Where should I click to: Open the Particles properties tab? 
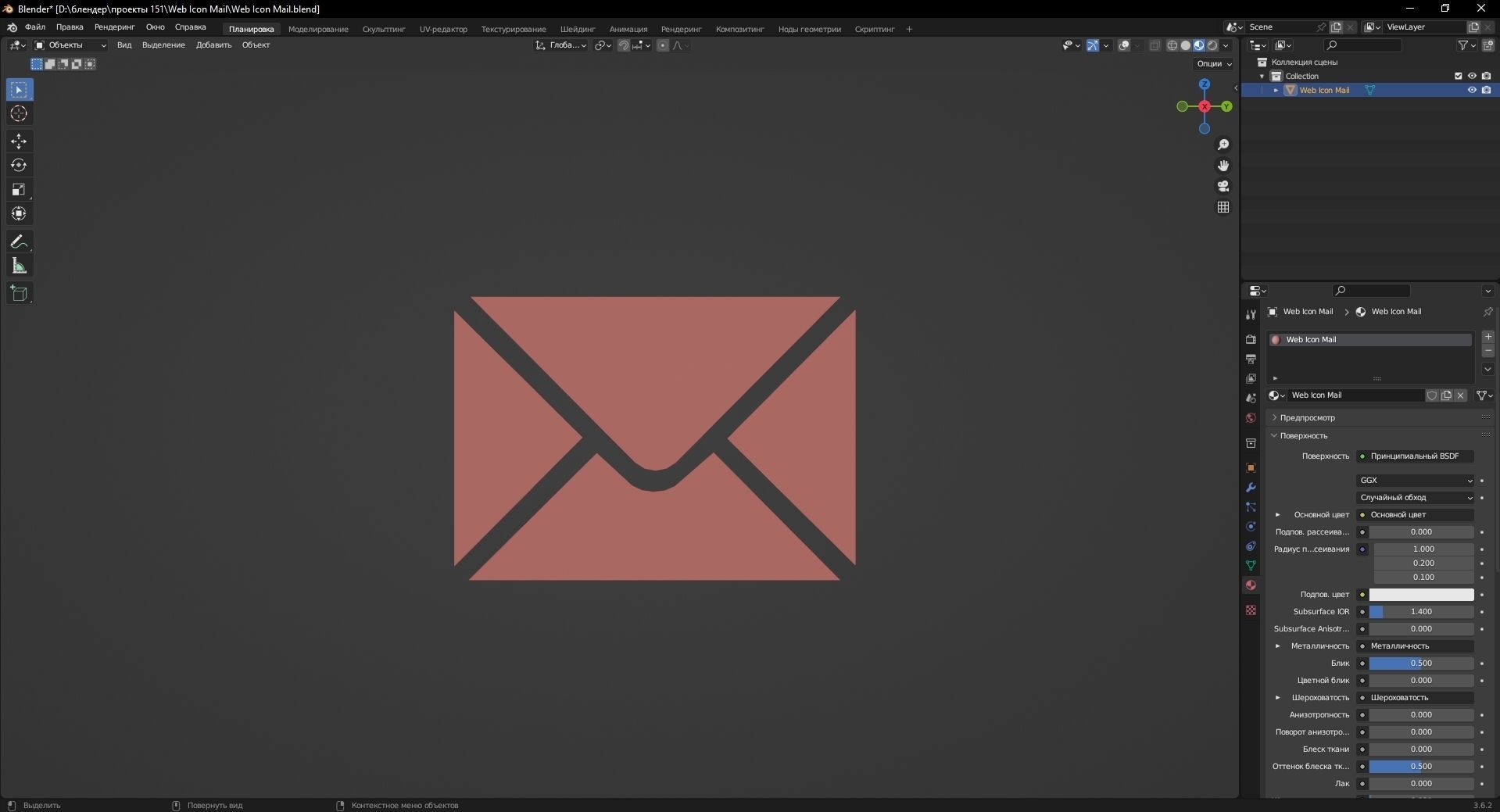(x=1251, y=507)
